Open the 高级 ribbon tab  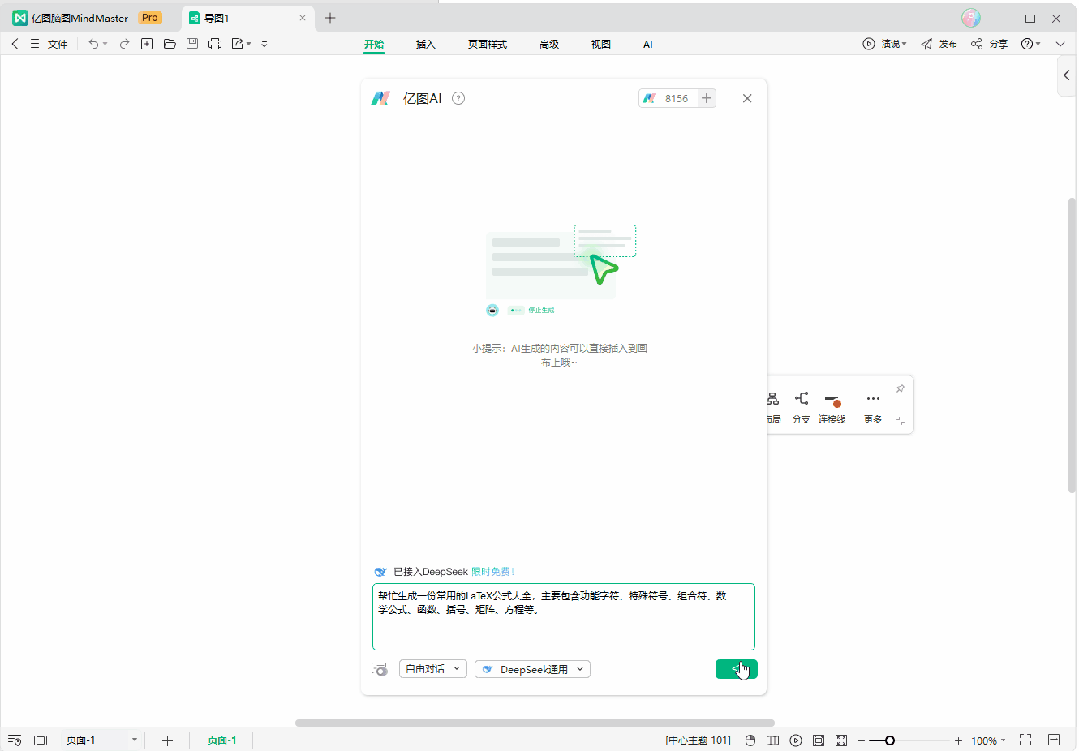(x=548, y=44)
